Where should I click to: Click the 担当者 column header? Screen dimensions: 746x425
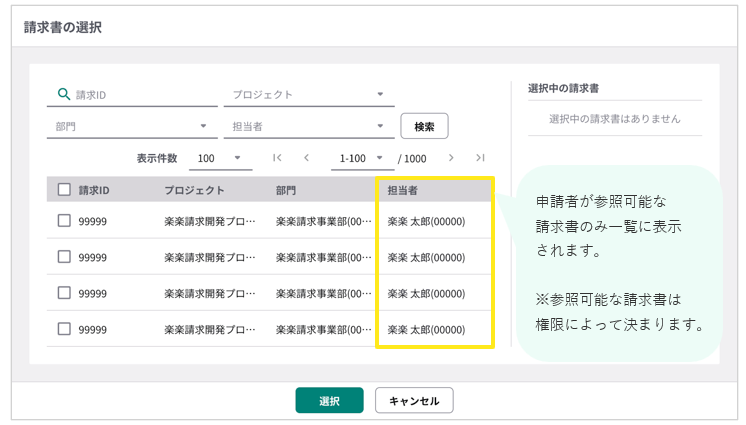[403, 190]
